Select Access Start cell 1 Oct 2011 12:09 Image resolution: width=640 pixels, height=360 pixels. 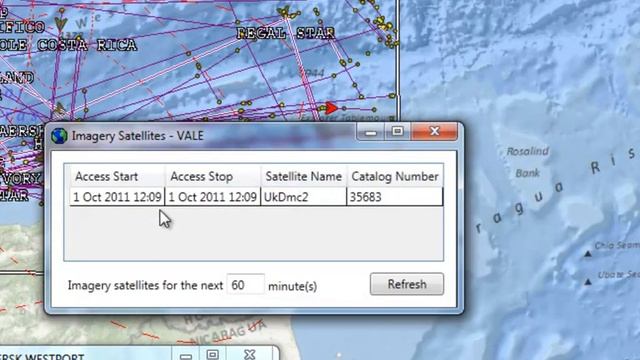click(x=117, y=197)
